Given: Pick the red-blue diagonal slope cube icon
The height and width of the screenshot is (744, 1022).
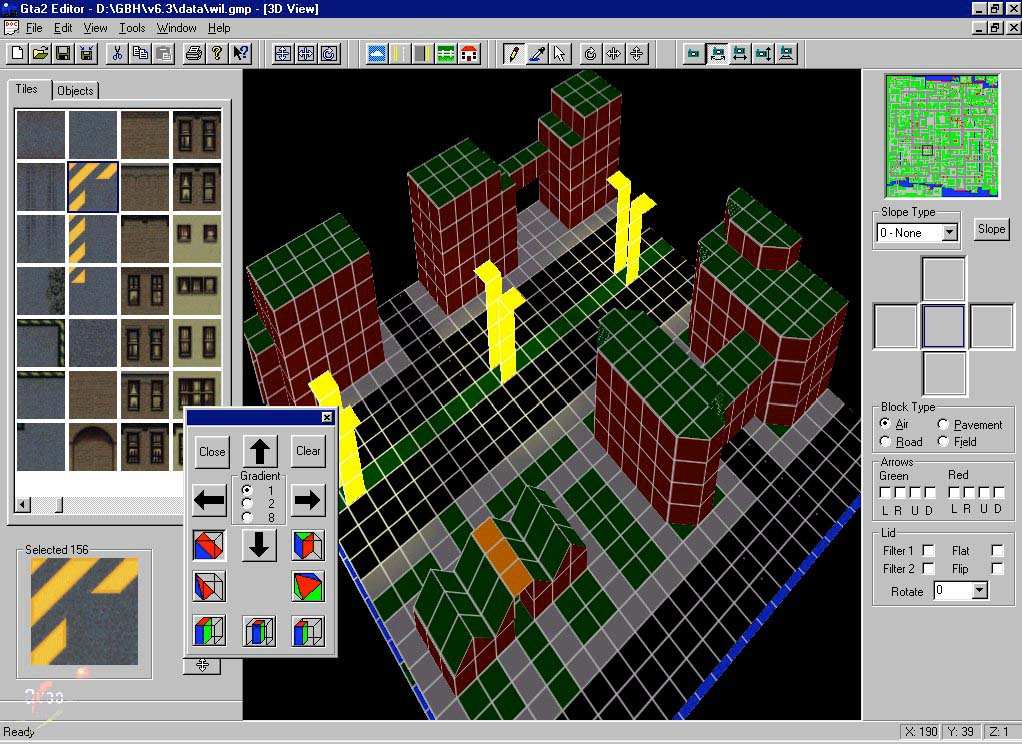Looking at the screenshot, I should tap(209, 546).
